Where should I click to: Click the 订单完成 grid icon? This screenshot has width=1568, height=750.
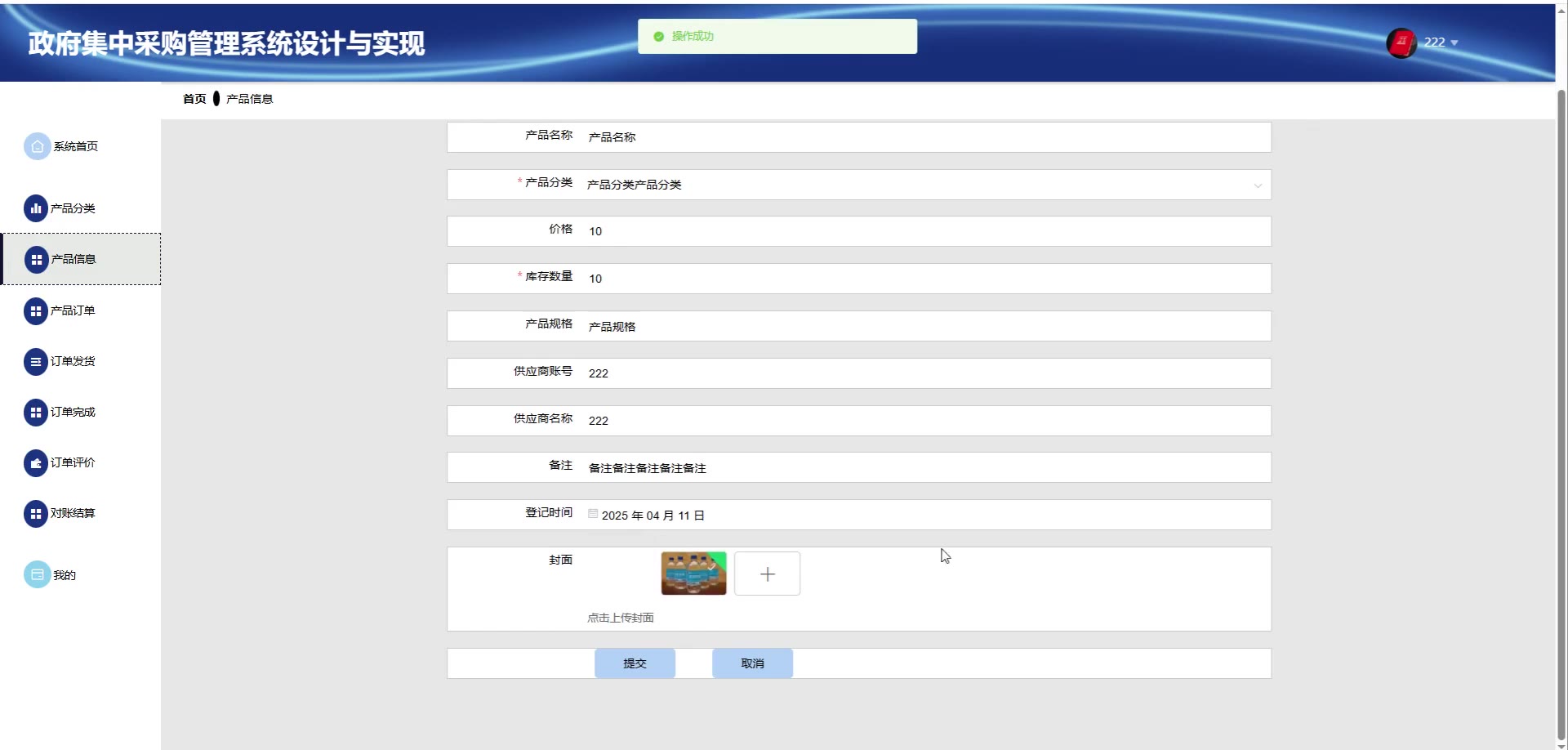point(36,413)
